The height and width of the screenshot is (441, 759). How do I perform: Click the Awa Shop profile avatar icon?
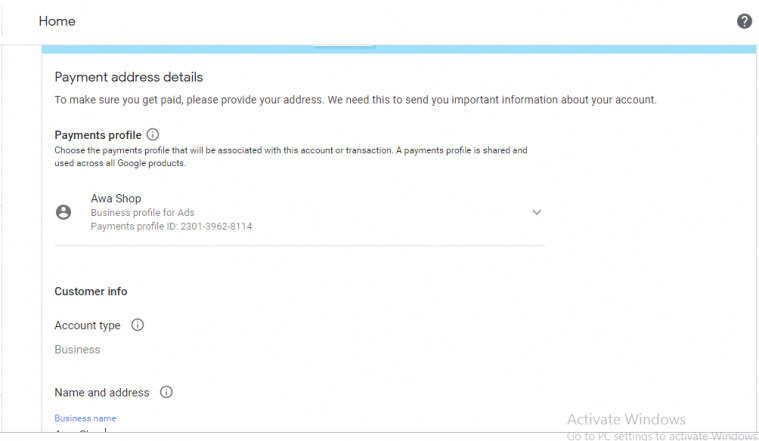(64, 212)
